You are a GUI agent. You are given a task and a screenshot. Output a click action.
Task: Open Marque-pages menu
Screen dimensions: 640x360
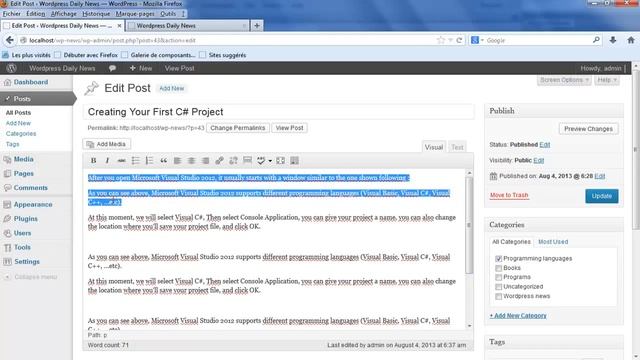click(x=135, y=13)
